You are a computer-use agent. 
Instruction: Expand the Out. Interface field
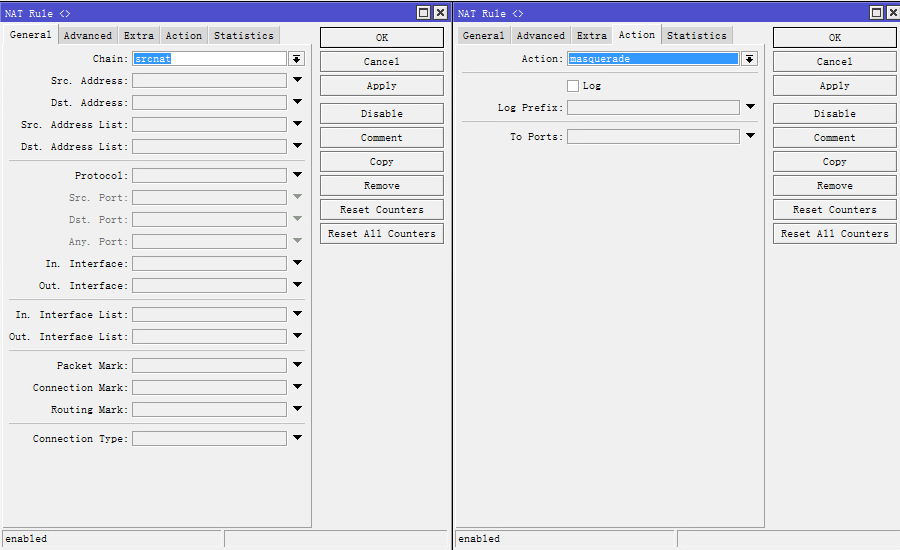click(x=297, y=286)
